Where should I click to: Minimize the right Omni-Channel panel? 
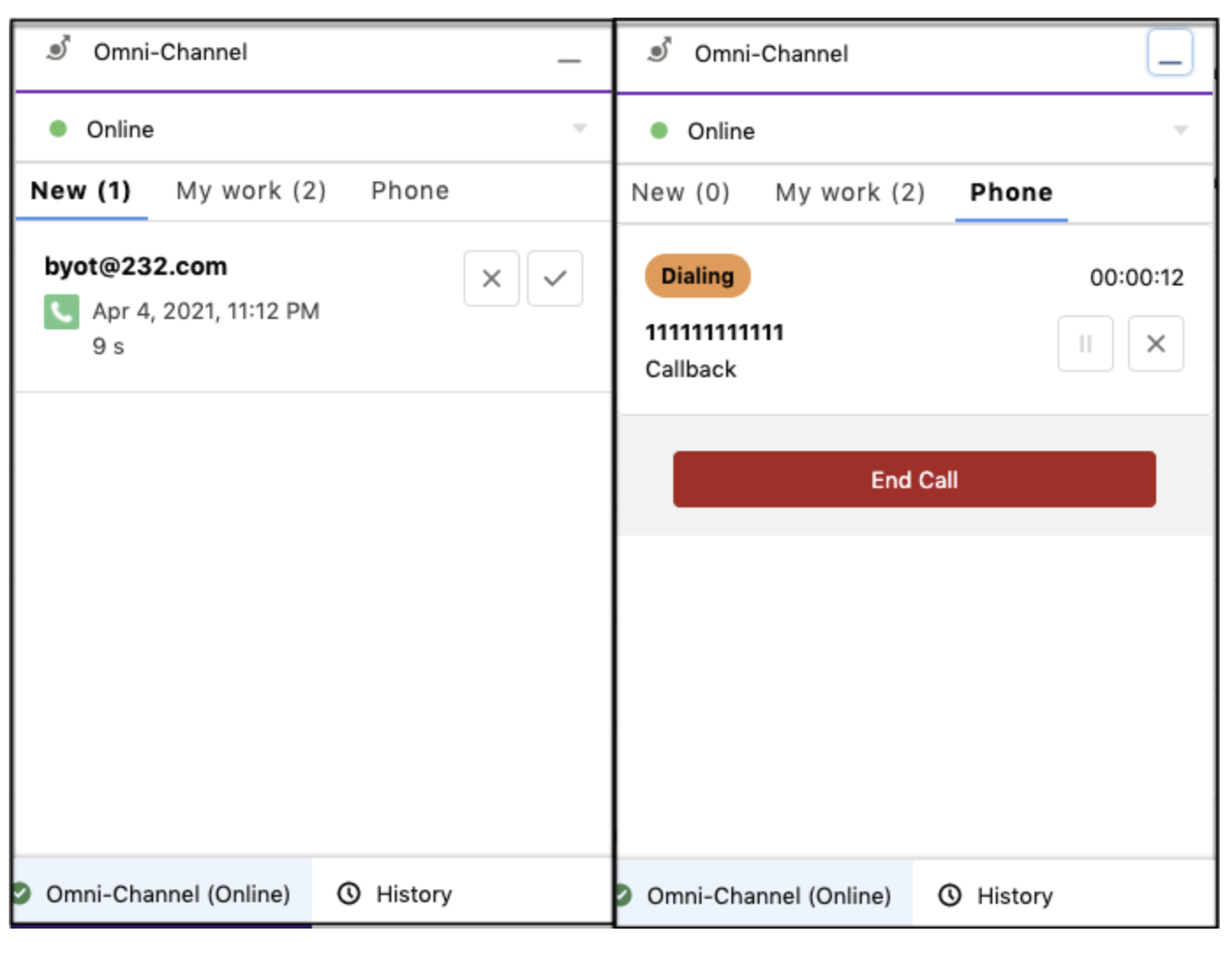[1169, 53]
